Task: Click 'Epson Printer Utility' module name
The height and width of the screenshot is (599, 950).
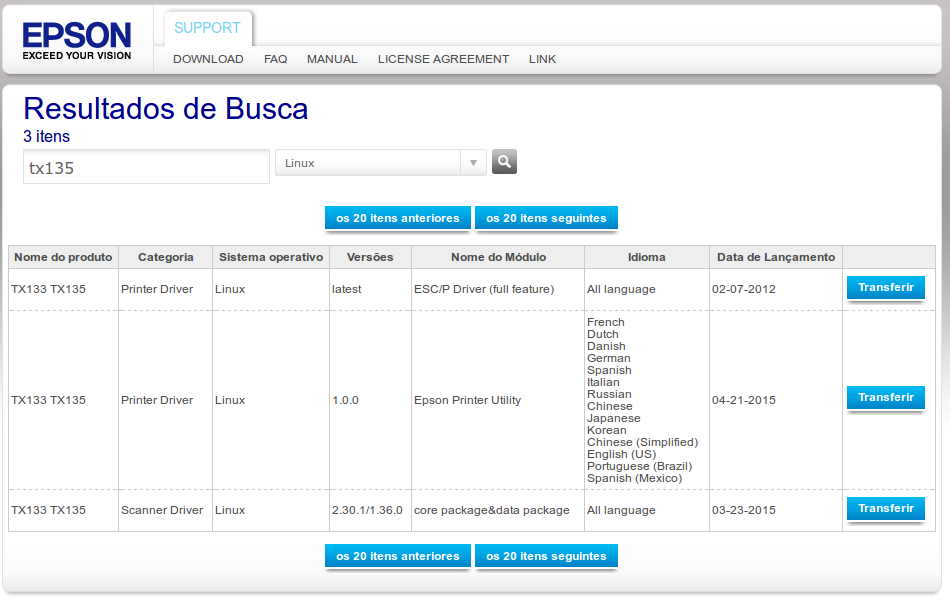Action: 468,400
